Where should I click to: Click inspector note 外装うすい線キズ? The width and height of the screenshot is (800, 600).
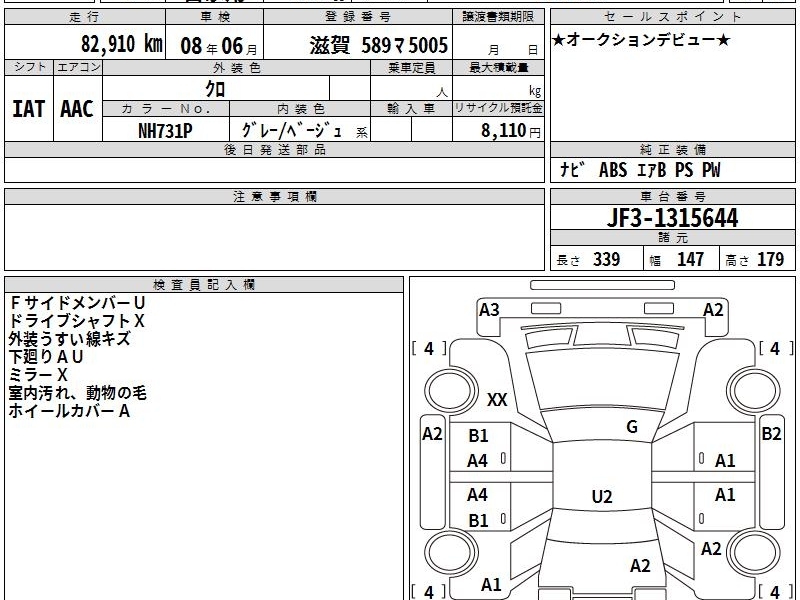pos(69,339)
